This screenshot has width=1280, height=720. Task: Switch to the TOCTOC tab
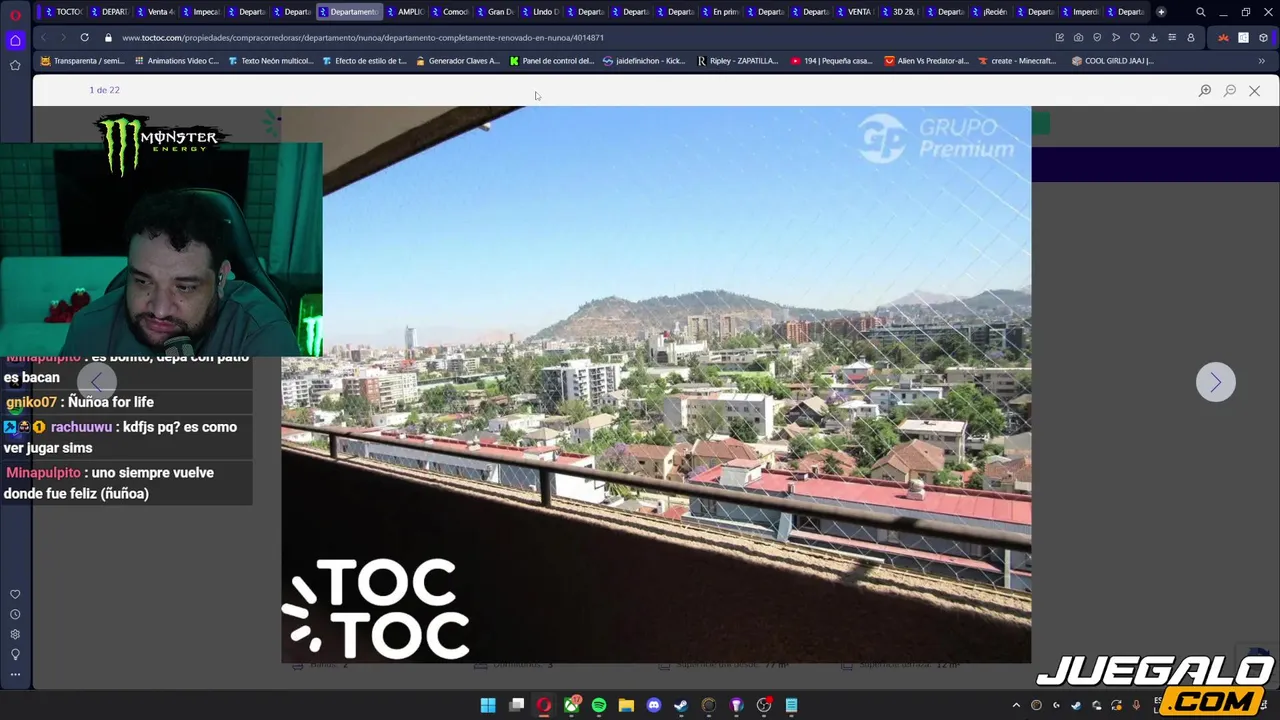61,12
